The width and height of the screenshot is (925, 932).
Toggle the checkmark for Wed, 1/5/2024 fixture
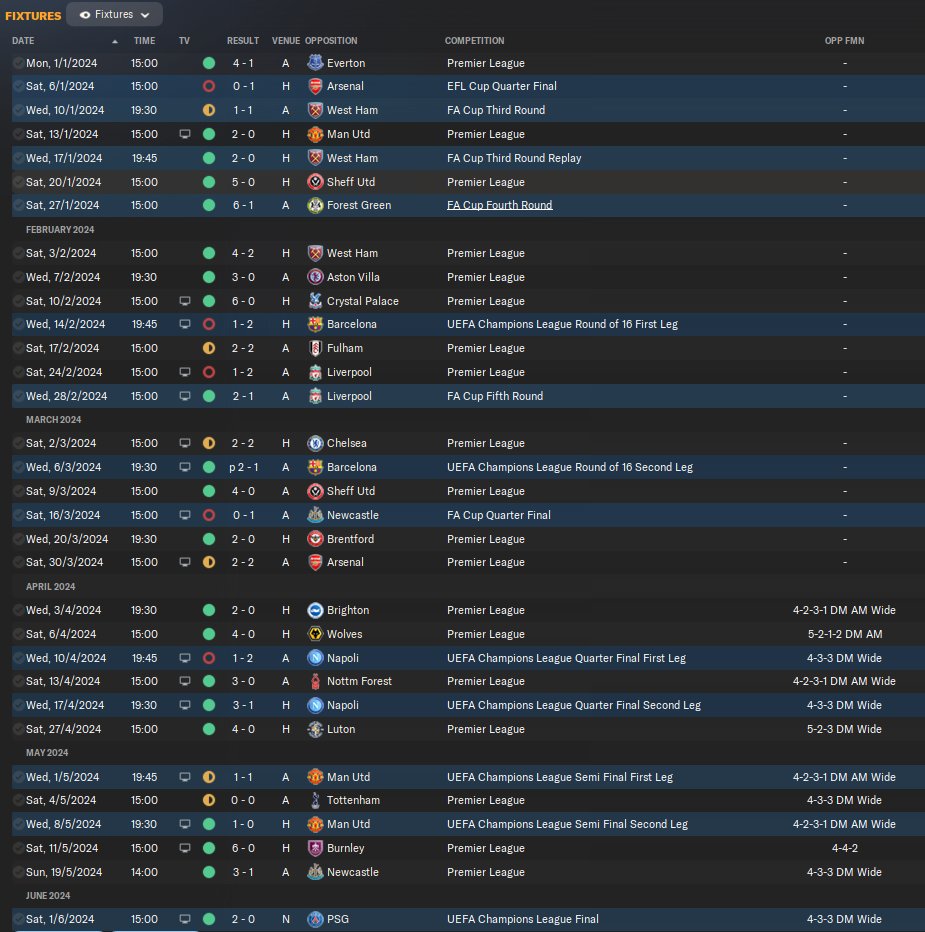[x=18, y=777]
